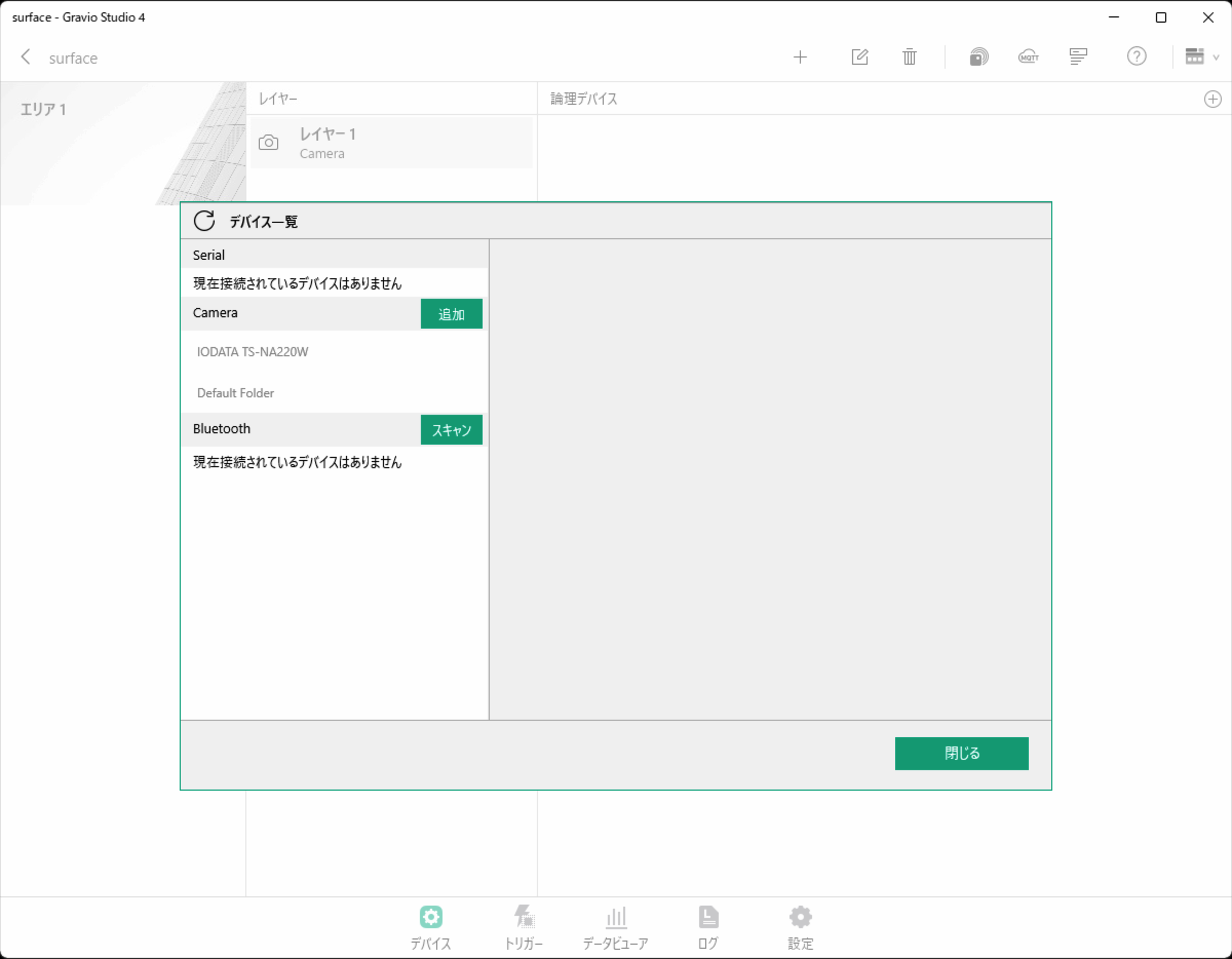Switch to the データビューア tab
This screenshot has height=959, width=1232.
pos(615,929)
